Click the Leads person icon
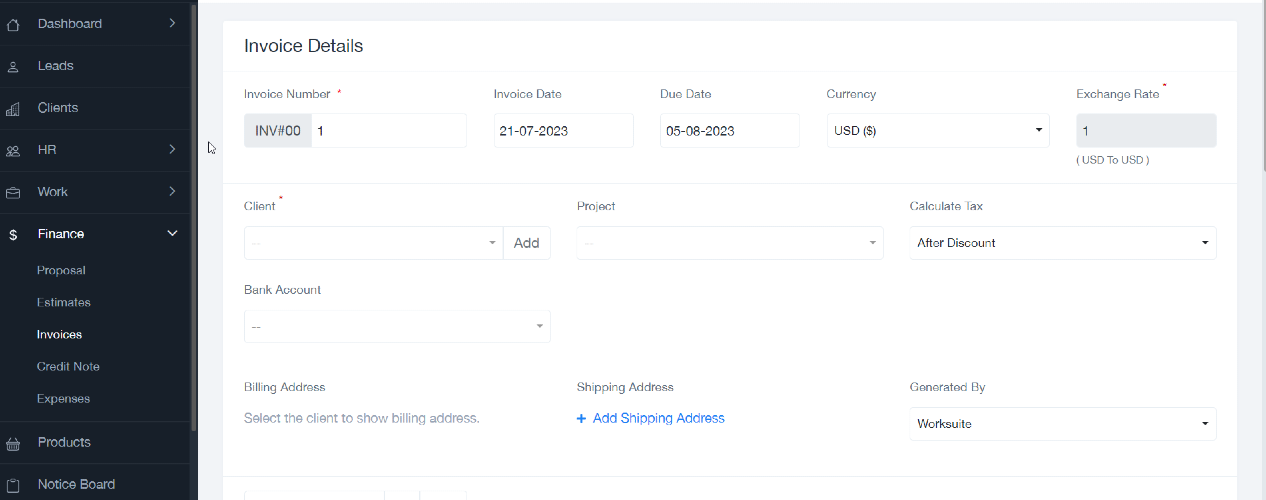Viewport: 1266px width, 500px height. (13, 67)
